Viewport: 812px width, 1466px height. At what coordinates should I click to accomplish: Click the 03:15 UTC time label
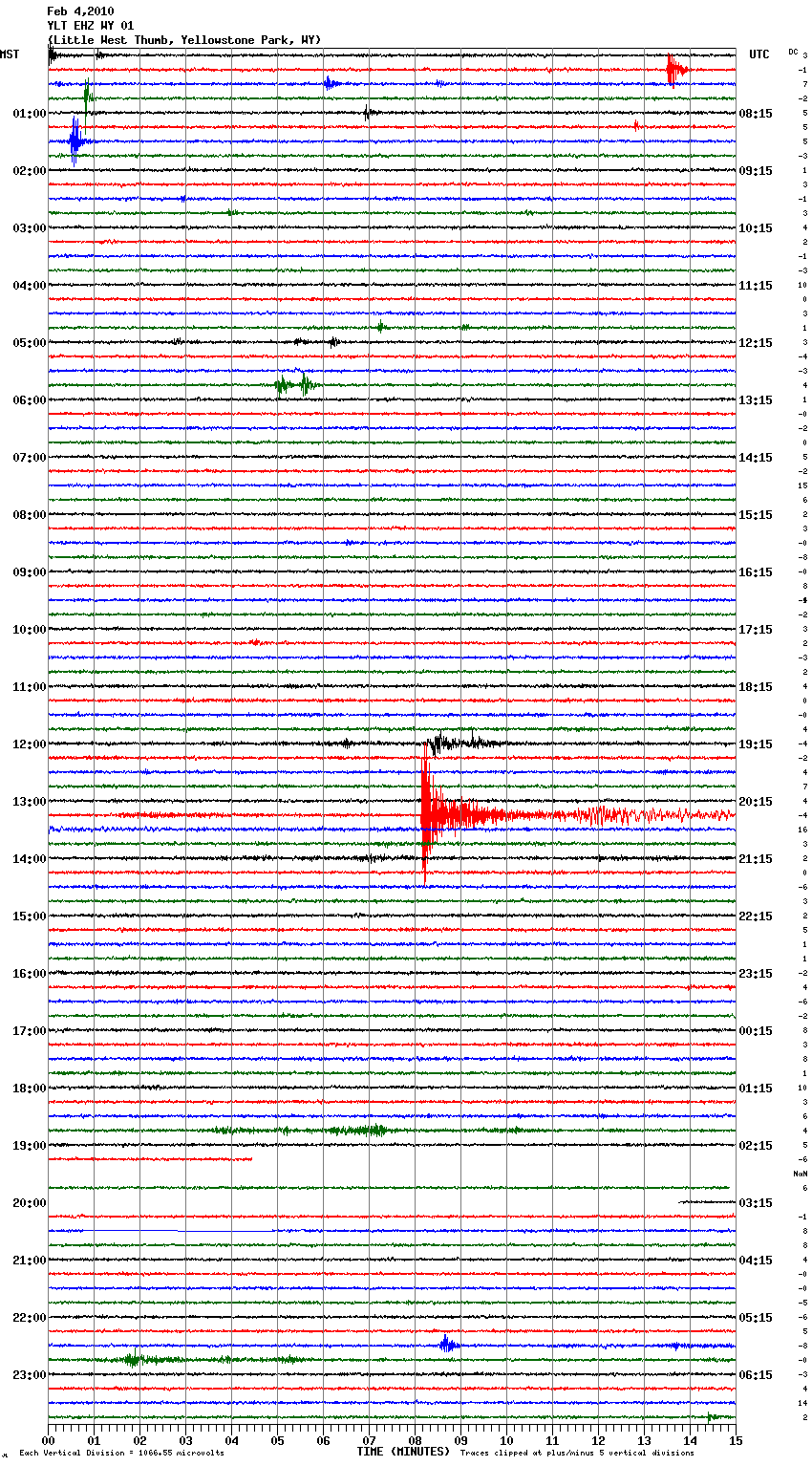point(756,1203)
